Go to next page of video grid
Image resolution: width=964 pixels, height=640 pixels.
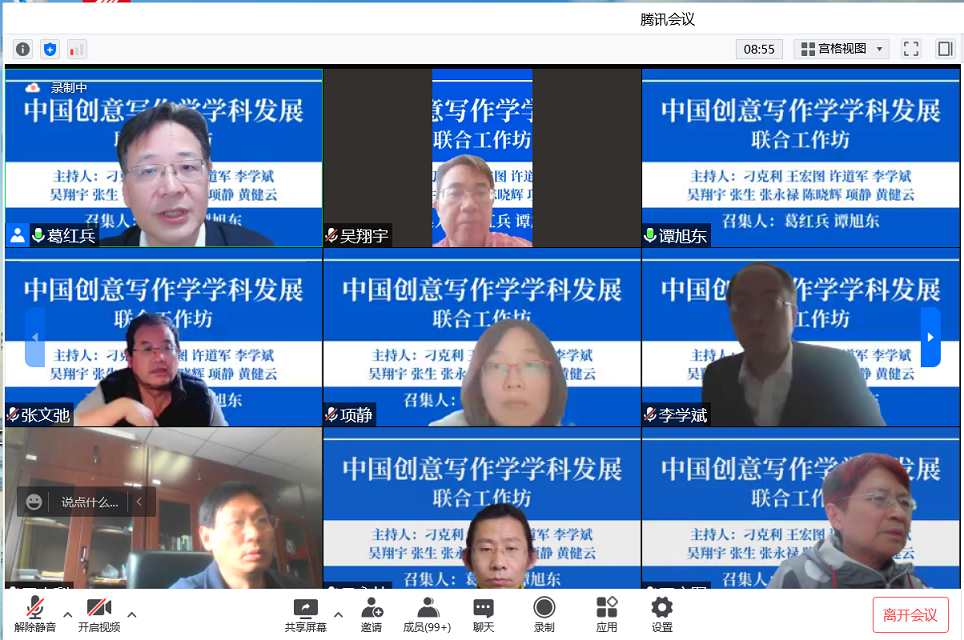pos(930,337)
